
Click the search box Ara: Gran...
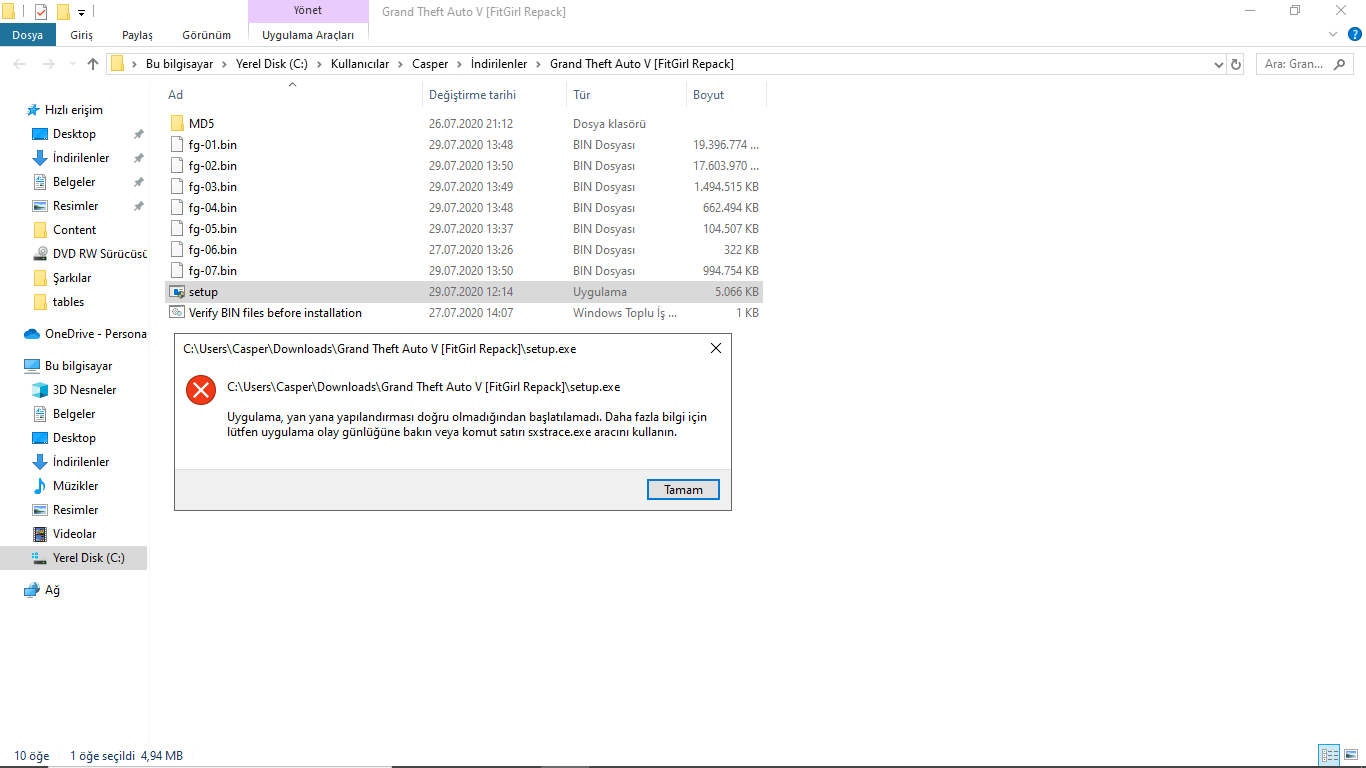click(1305, 64)
